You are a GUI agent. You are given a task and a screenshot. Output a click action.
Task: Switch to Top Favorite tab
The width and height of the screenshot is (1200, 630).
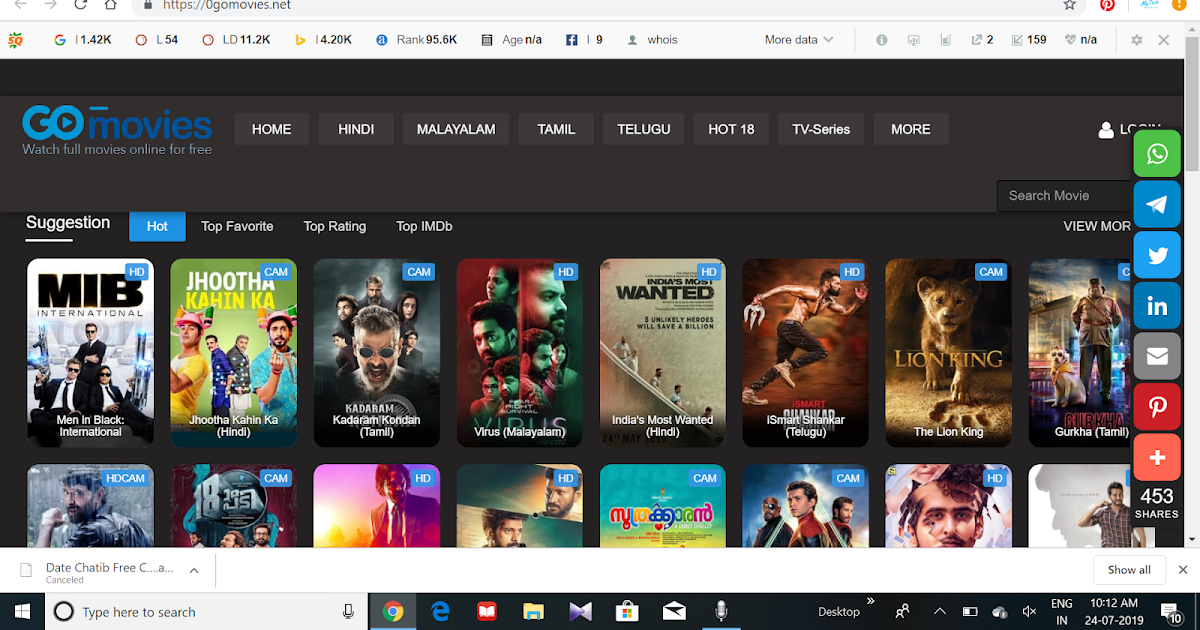[237, 226]
